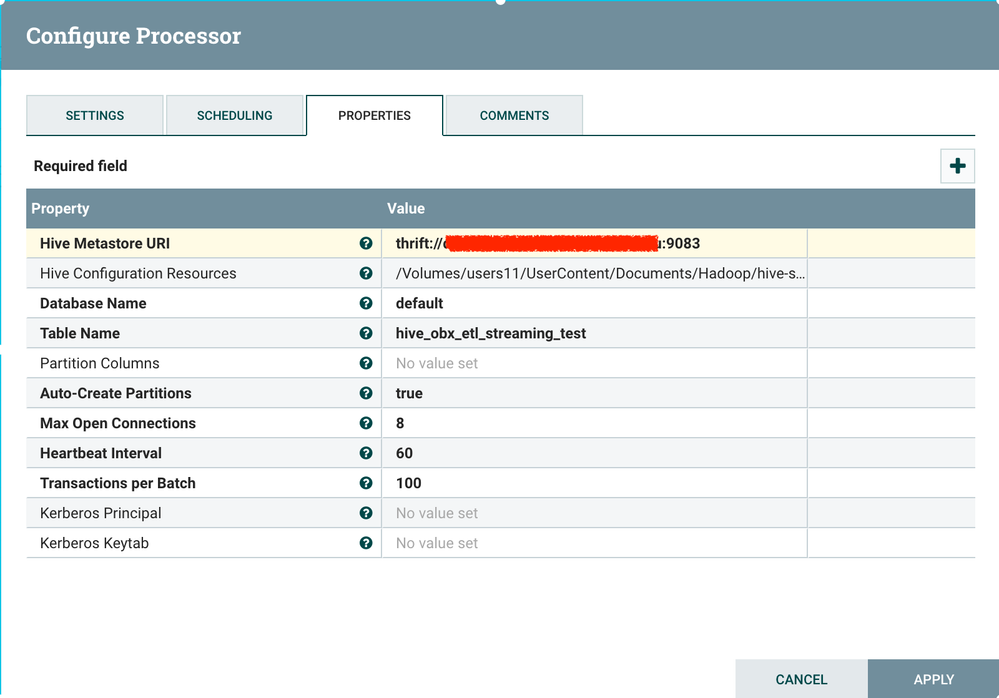This screenshot has height=698, width=999.
Task: Edit Transactions per Batch value 100
Action: [x=594, y=483]
